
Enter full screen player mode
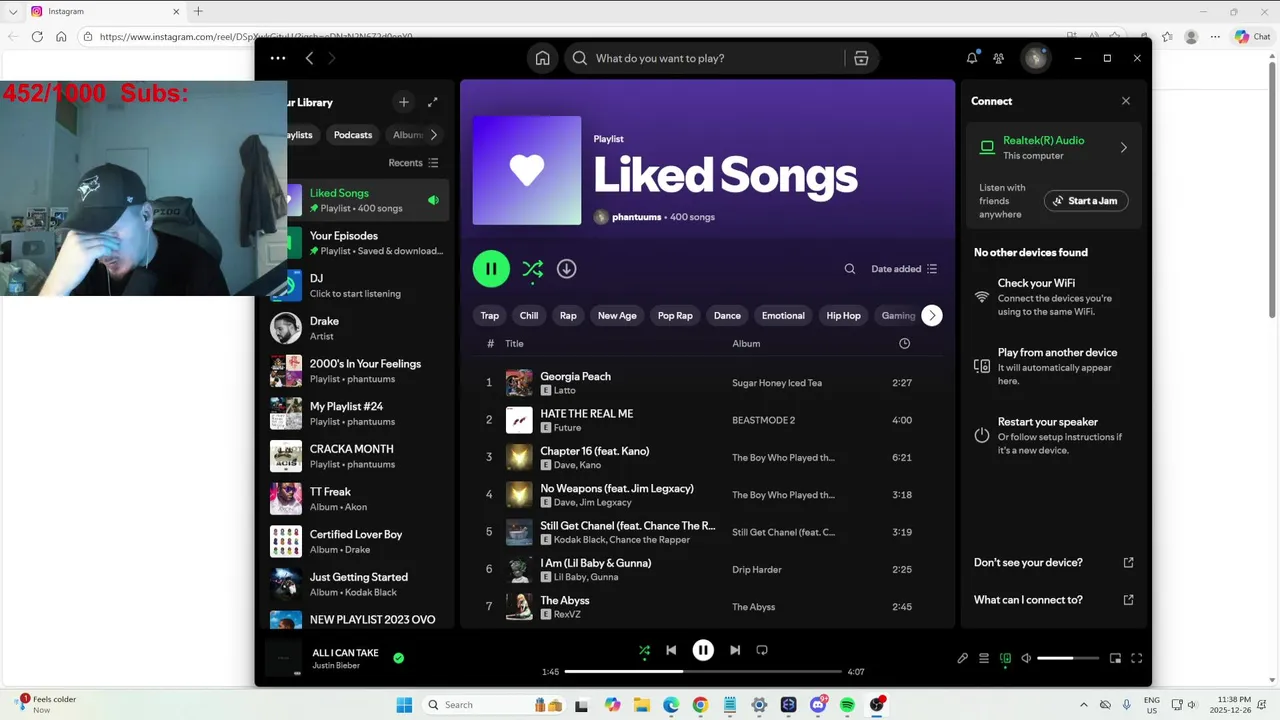[x=1137, y=658]
